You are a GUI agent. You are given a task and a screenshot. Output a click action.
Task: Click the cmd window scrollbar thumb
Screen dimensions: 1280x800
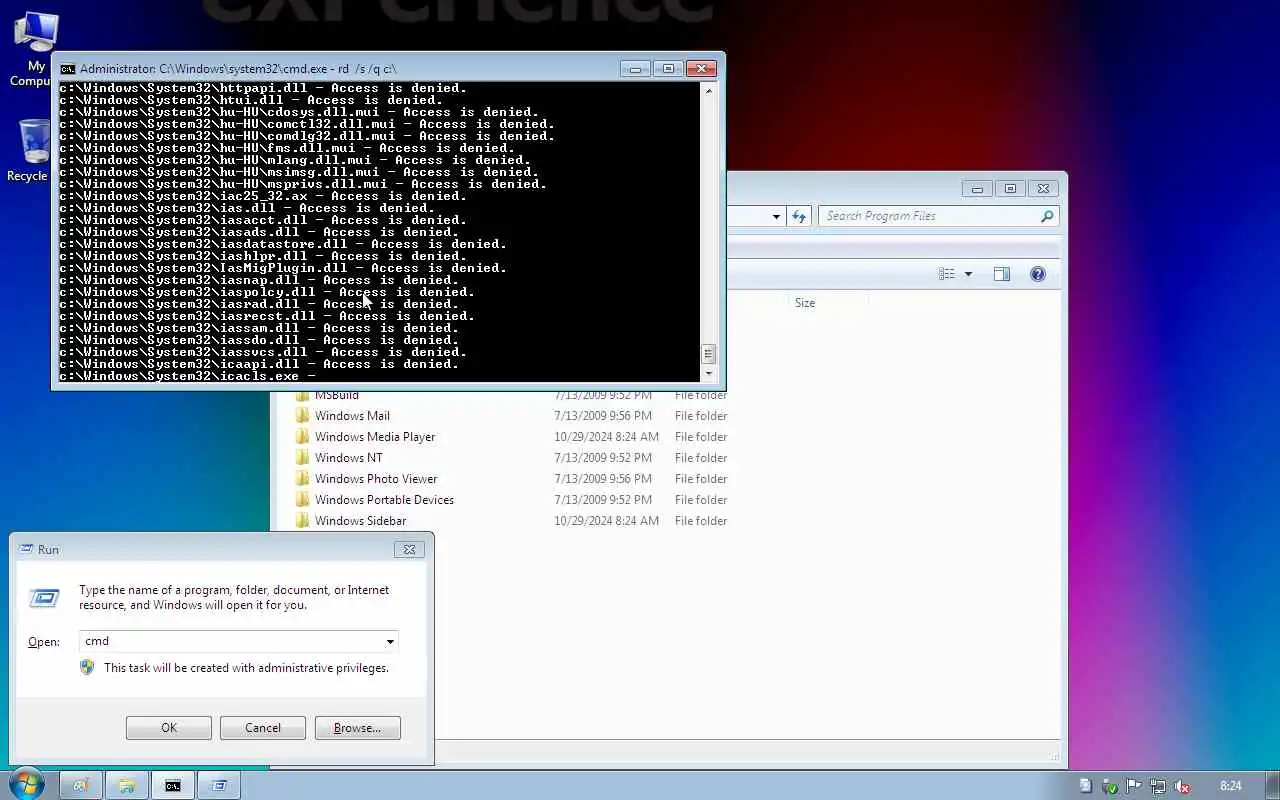709,354
